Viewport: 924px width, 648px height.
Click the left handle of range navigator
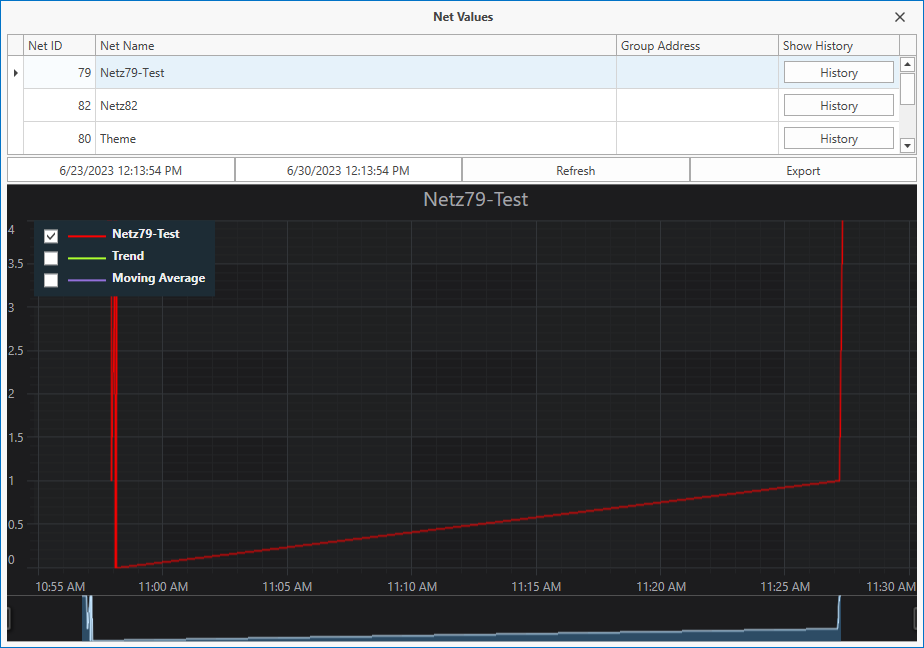pos(9,619)
